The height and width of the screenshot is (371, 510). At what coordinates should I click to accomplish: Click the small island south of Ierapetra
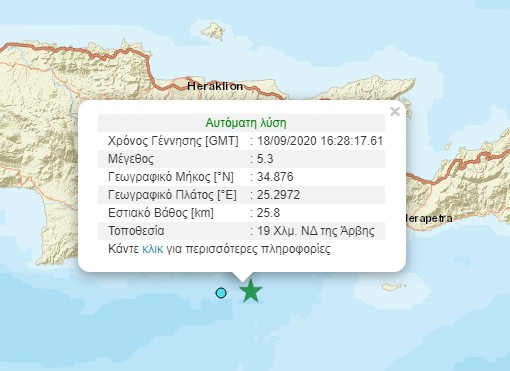394,286
